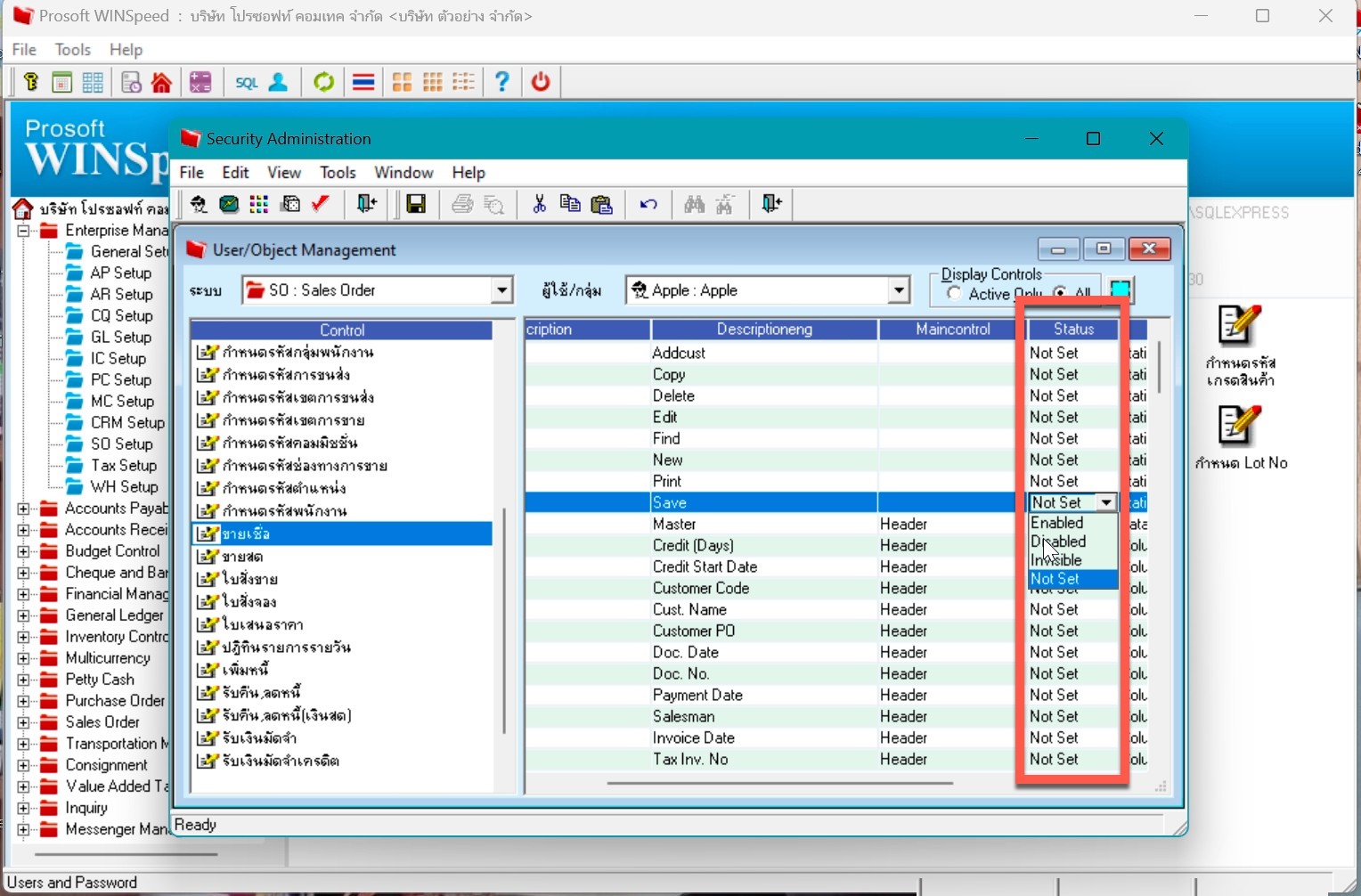Screen dimensions: 1361x896
Task: Click the Status dropdown arrow on Save row
Action: tap(1106, 503)
